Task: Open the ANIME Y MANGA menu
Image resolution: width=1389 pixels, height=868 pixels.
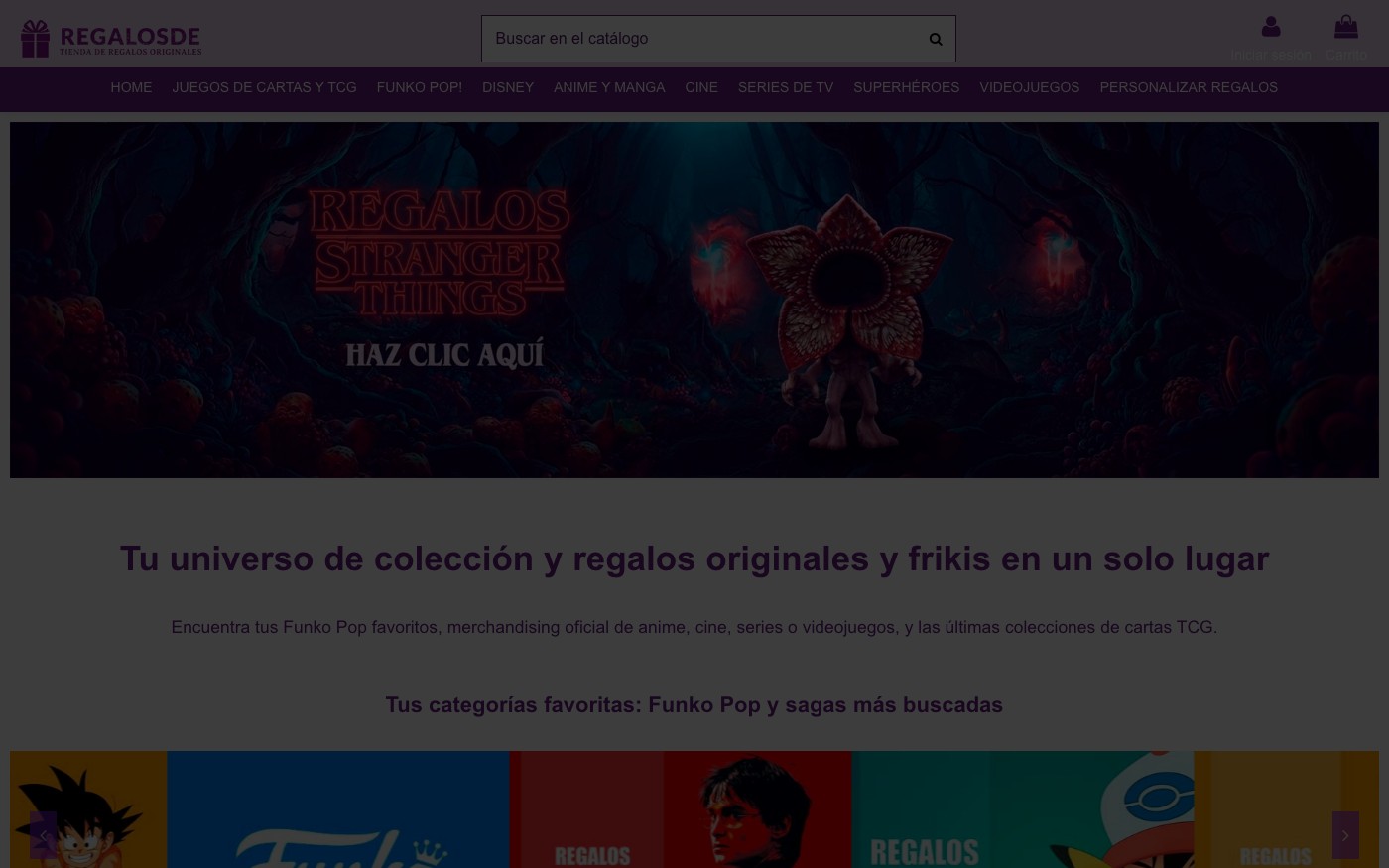Action: tap(609, 87)
